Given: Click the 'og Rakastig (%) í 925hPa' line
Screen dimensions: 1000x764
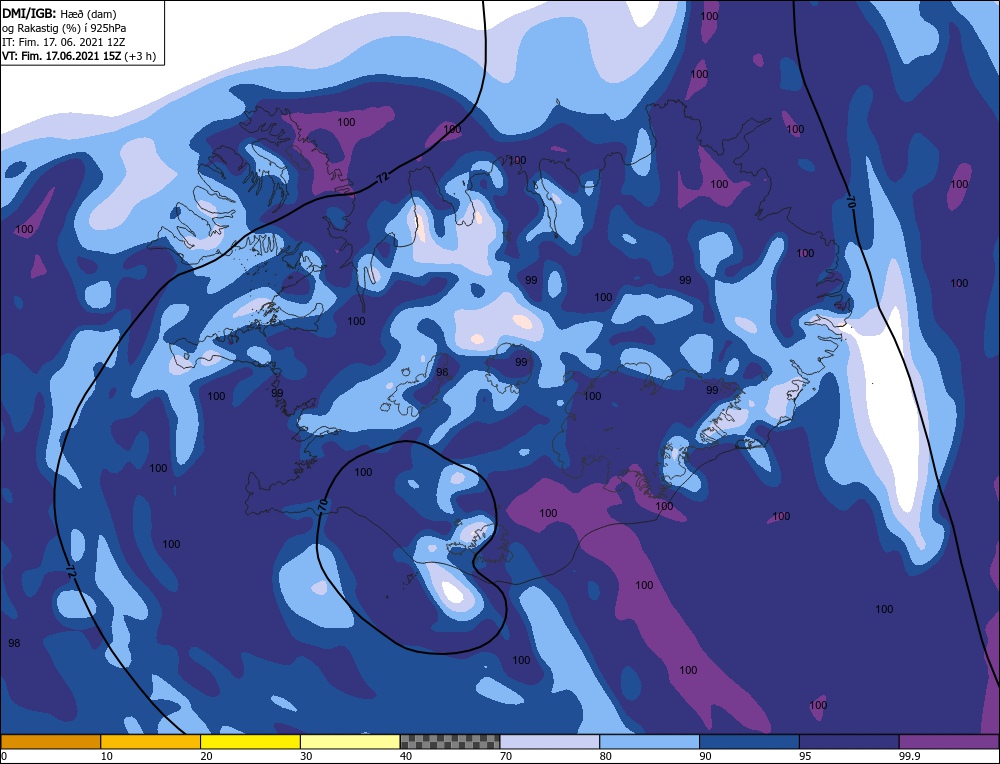Looking at the screenshot, I should (x=64, y=28).
